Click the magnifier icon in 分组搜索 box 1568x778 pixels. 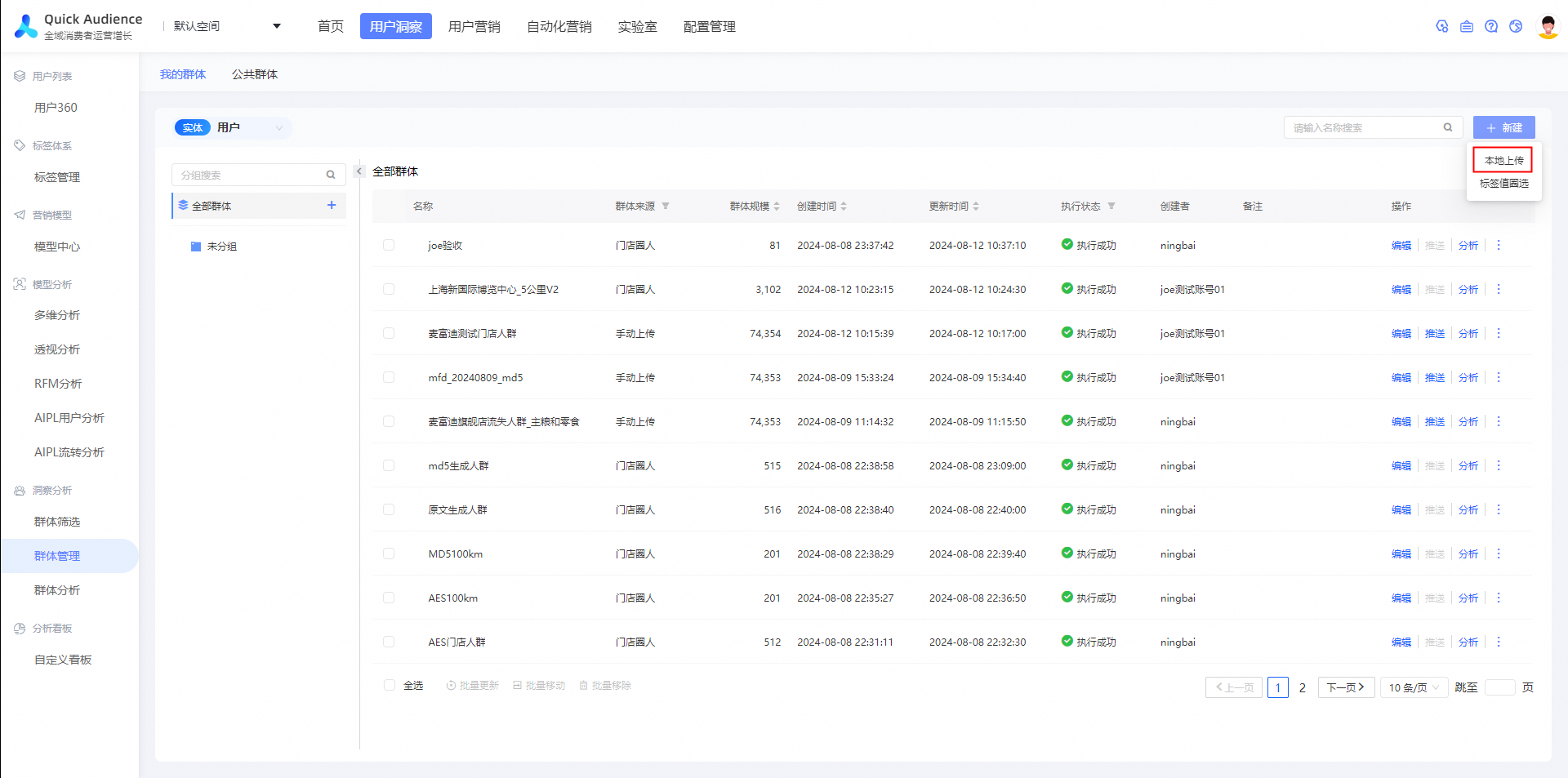click(x=331, y=175)
